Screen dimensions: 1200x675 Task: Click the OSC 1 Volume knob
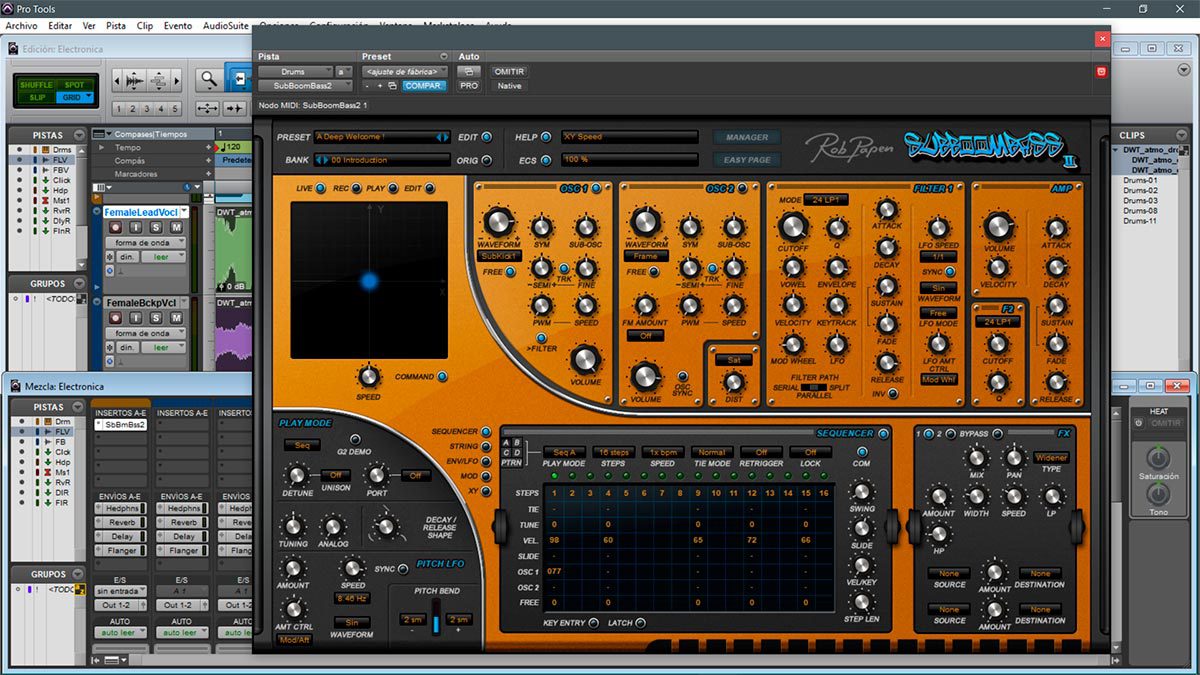pos(585,358)
